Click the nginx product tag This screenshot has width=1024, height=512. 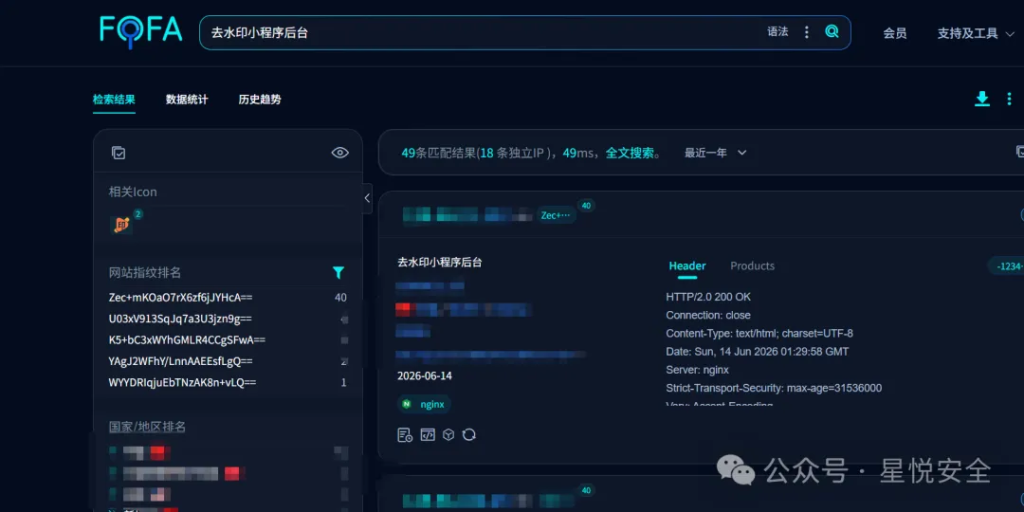(x=424, y=404)
